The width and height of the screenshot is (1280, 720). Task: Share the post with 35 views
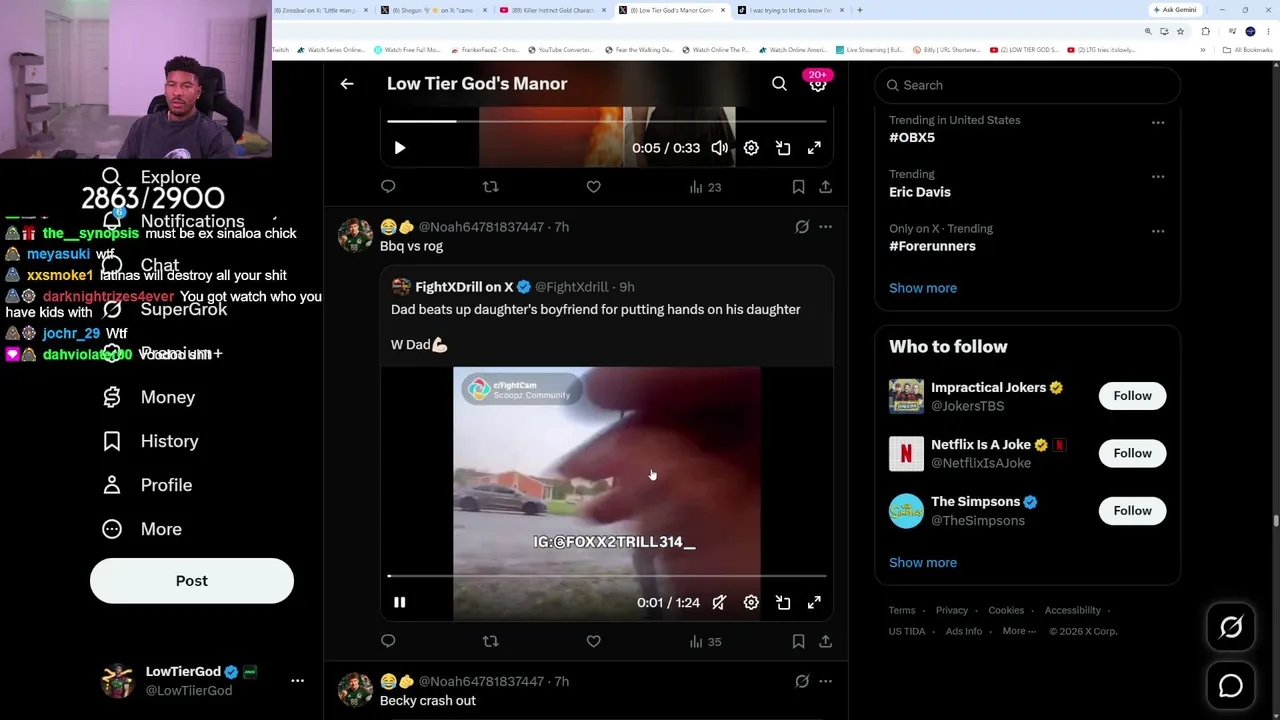(825, 641)
